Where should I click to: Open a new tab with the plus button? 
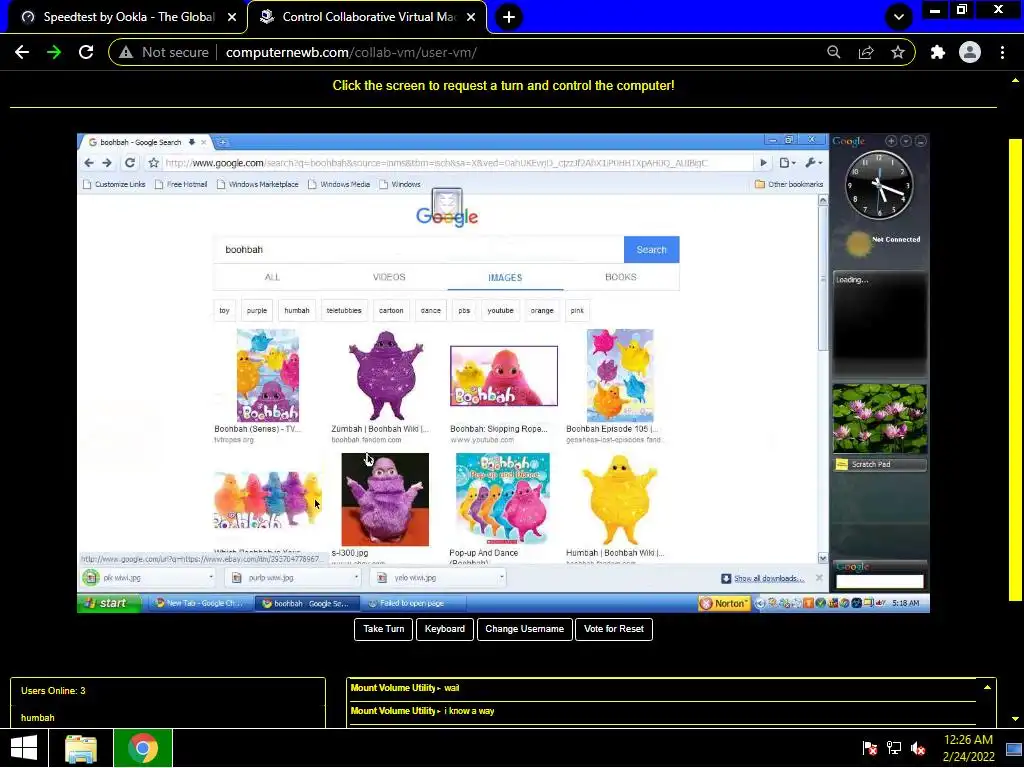point(509,17)
